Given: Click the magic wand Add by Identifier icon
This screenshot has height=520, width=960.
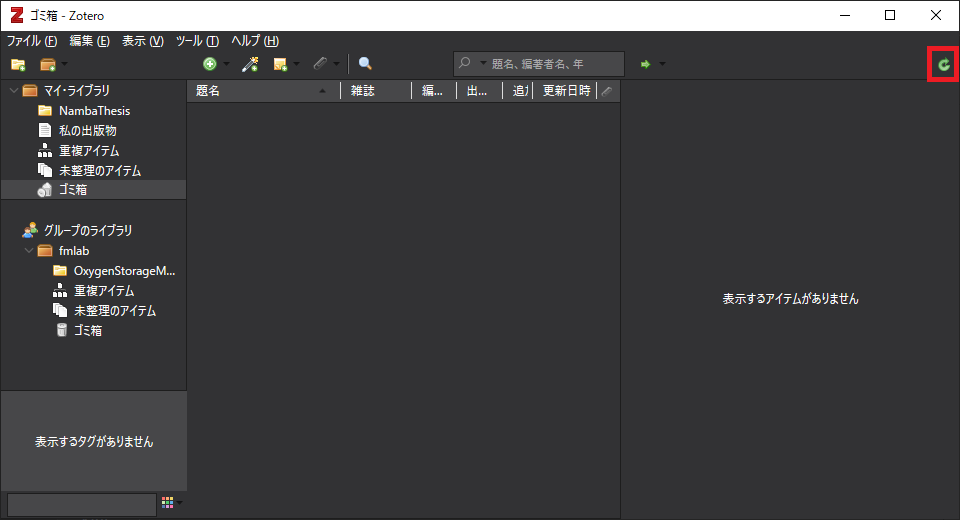Looking at the screenshot, I should pos(250,64).
